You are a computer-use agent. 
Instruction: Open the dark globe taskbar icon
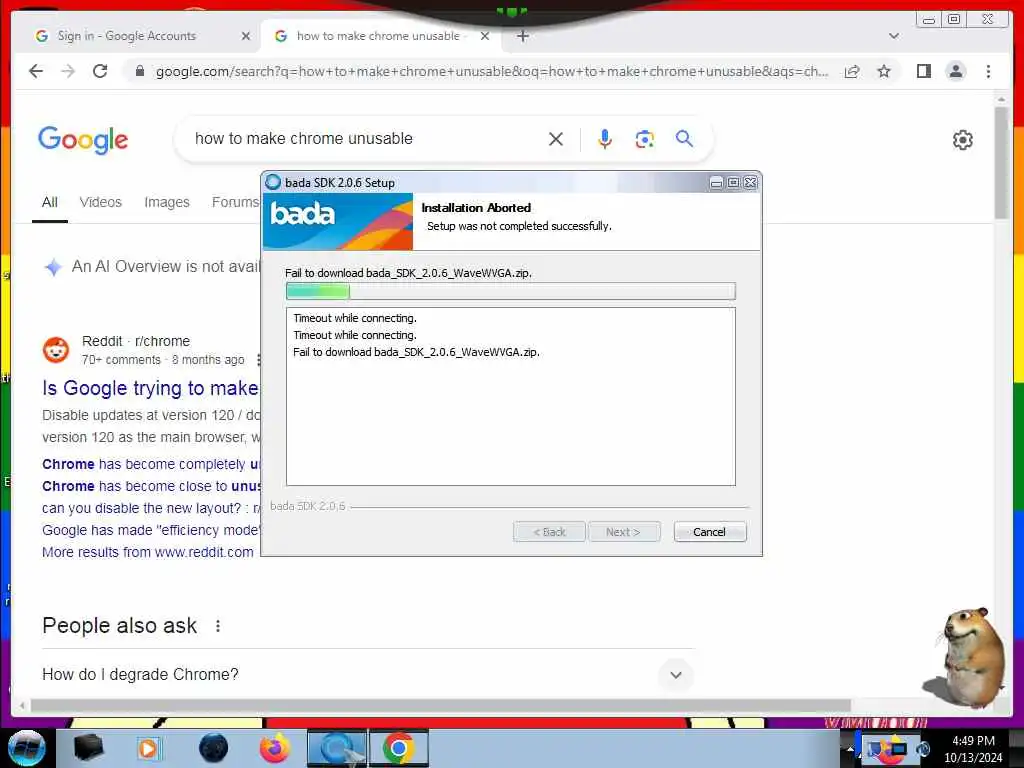click(x=214, y=748)
